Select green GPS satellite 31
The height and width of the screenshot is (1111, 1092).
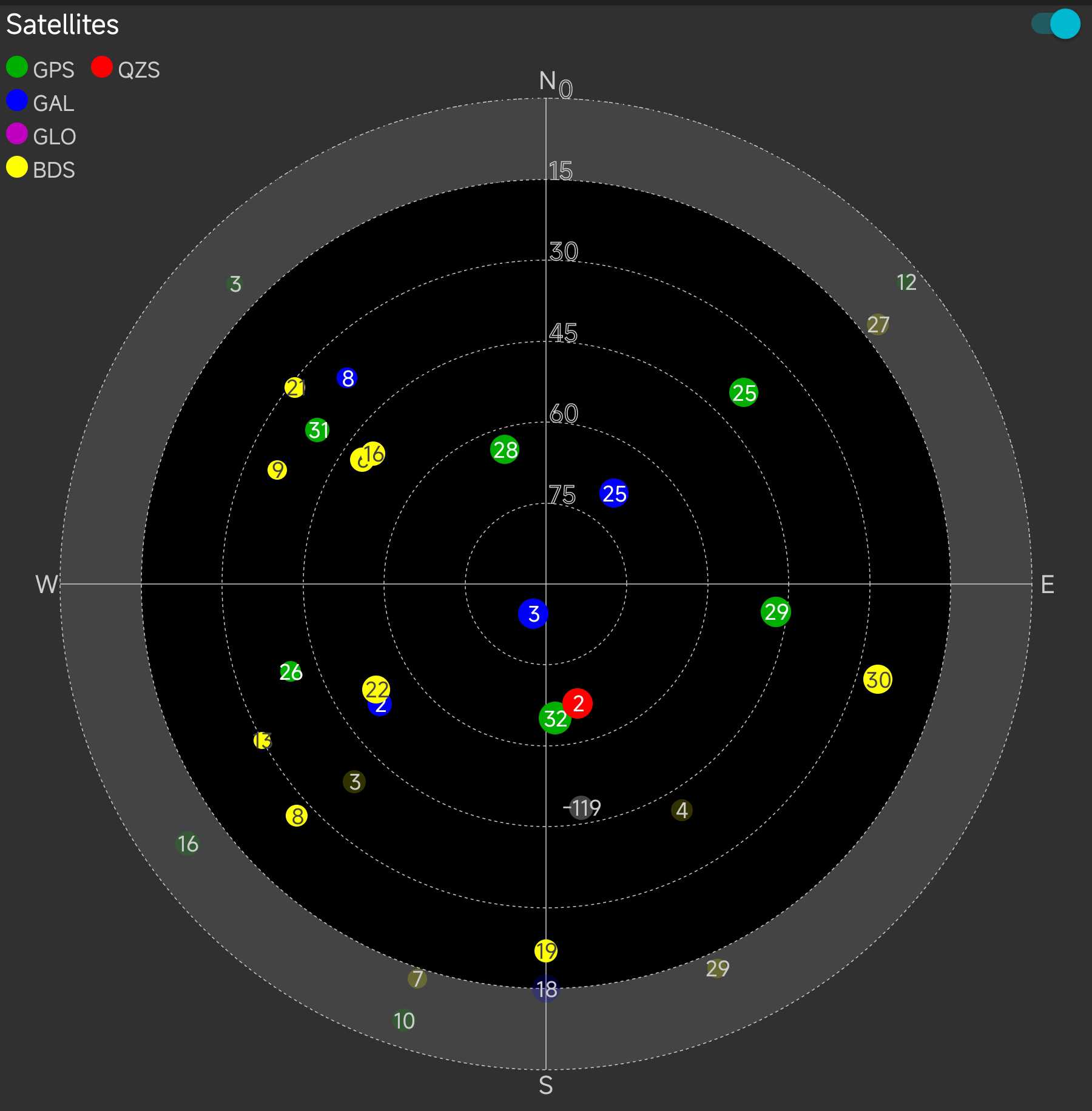(317, 430)
